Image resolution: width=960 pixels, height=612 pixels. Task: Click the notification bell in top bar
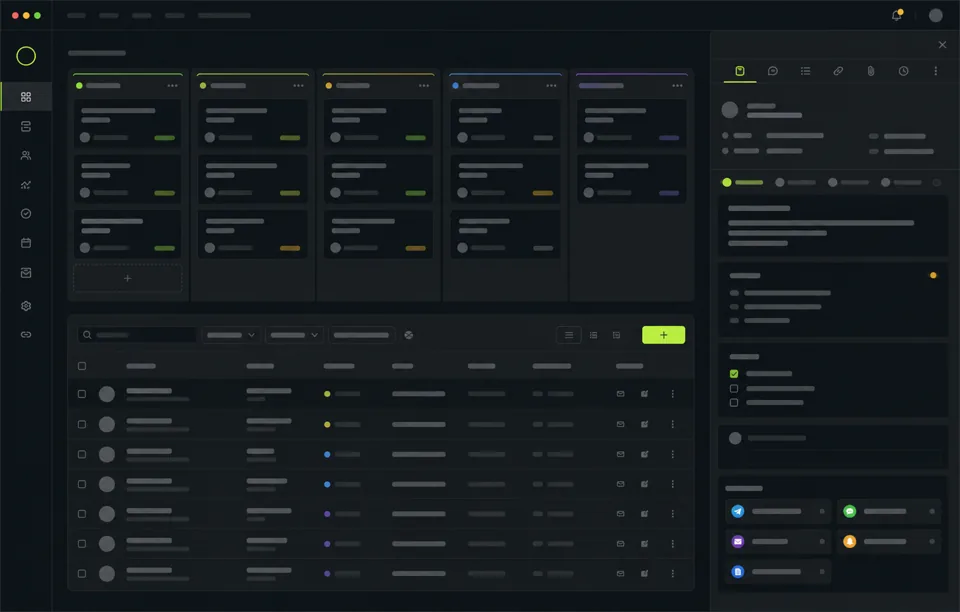pyautogui.click(x=896, y=15)
